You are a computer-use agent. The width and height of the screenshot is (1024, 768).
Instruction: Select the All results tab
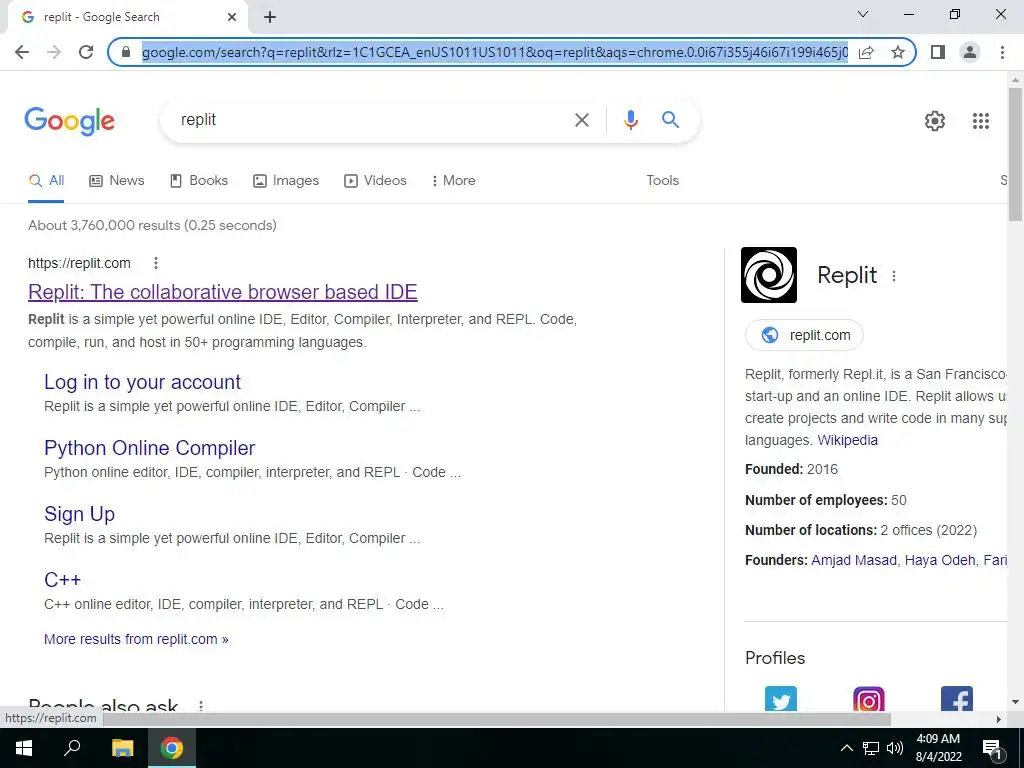(x=46, y=181)
